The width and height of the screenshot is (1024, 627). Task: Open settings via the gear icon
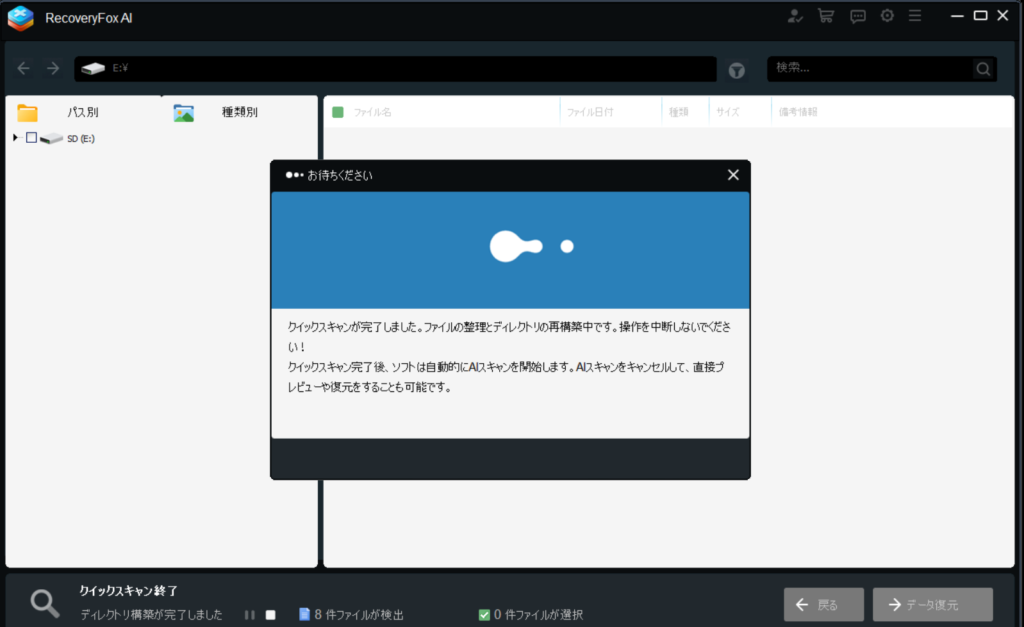tap(887, 16)
